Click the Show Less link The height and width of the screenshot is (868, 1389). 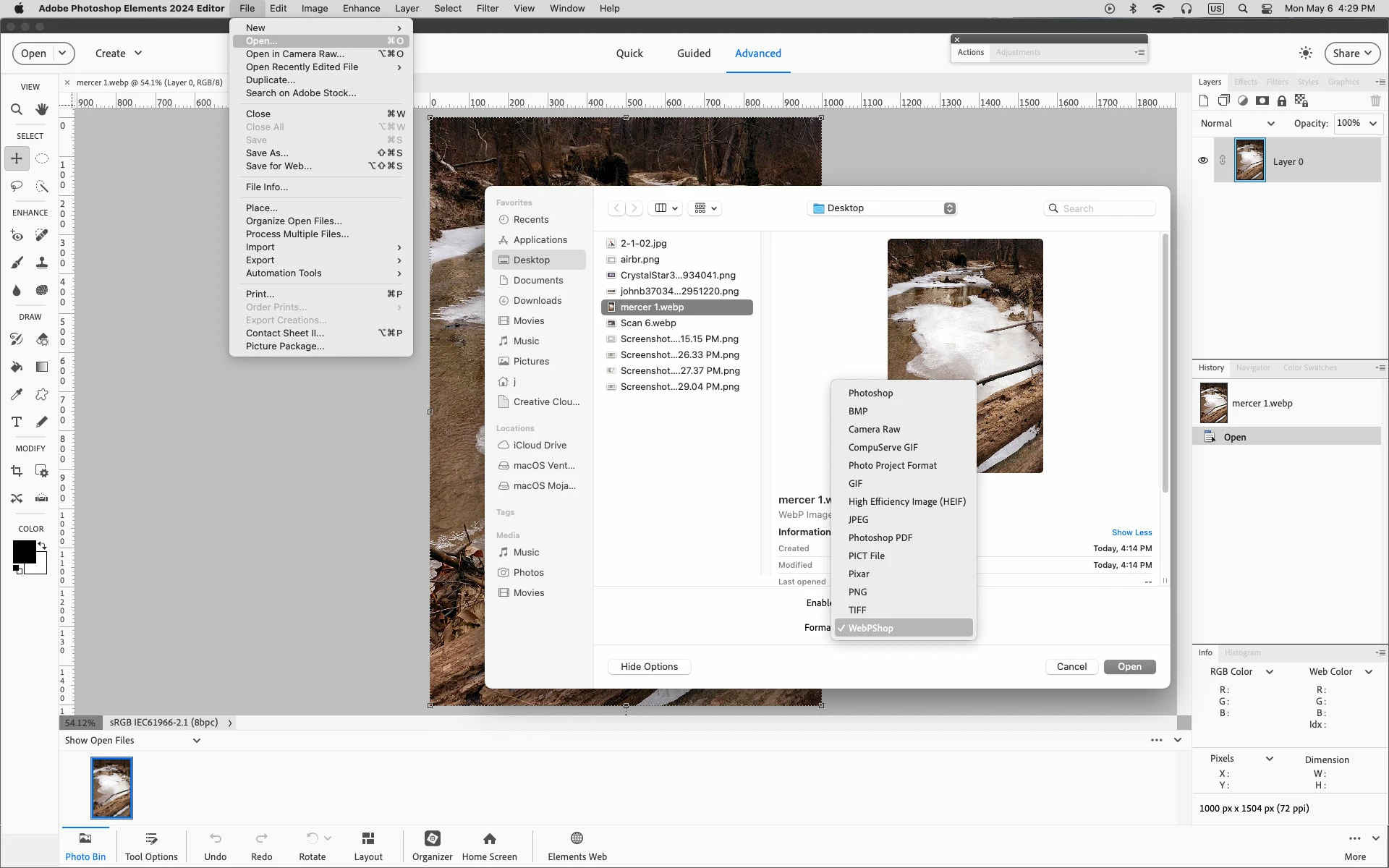point(1131,532)
